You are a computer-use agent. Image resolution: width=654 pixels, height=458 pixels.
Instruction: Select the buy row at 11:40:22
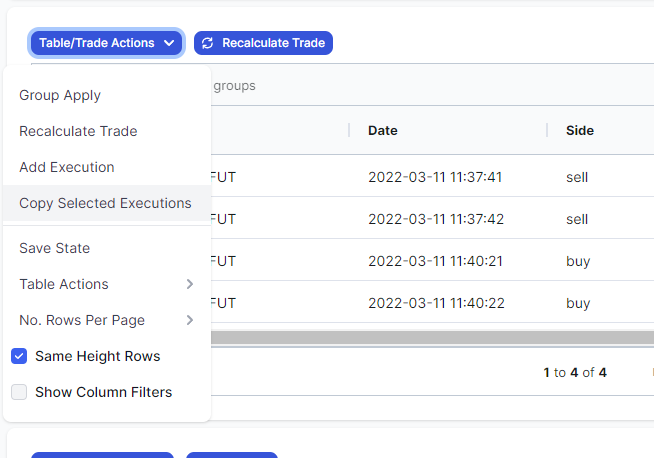pyautogui.click(x=432, y=302)
